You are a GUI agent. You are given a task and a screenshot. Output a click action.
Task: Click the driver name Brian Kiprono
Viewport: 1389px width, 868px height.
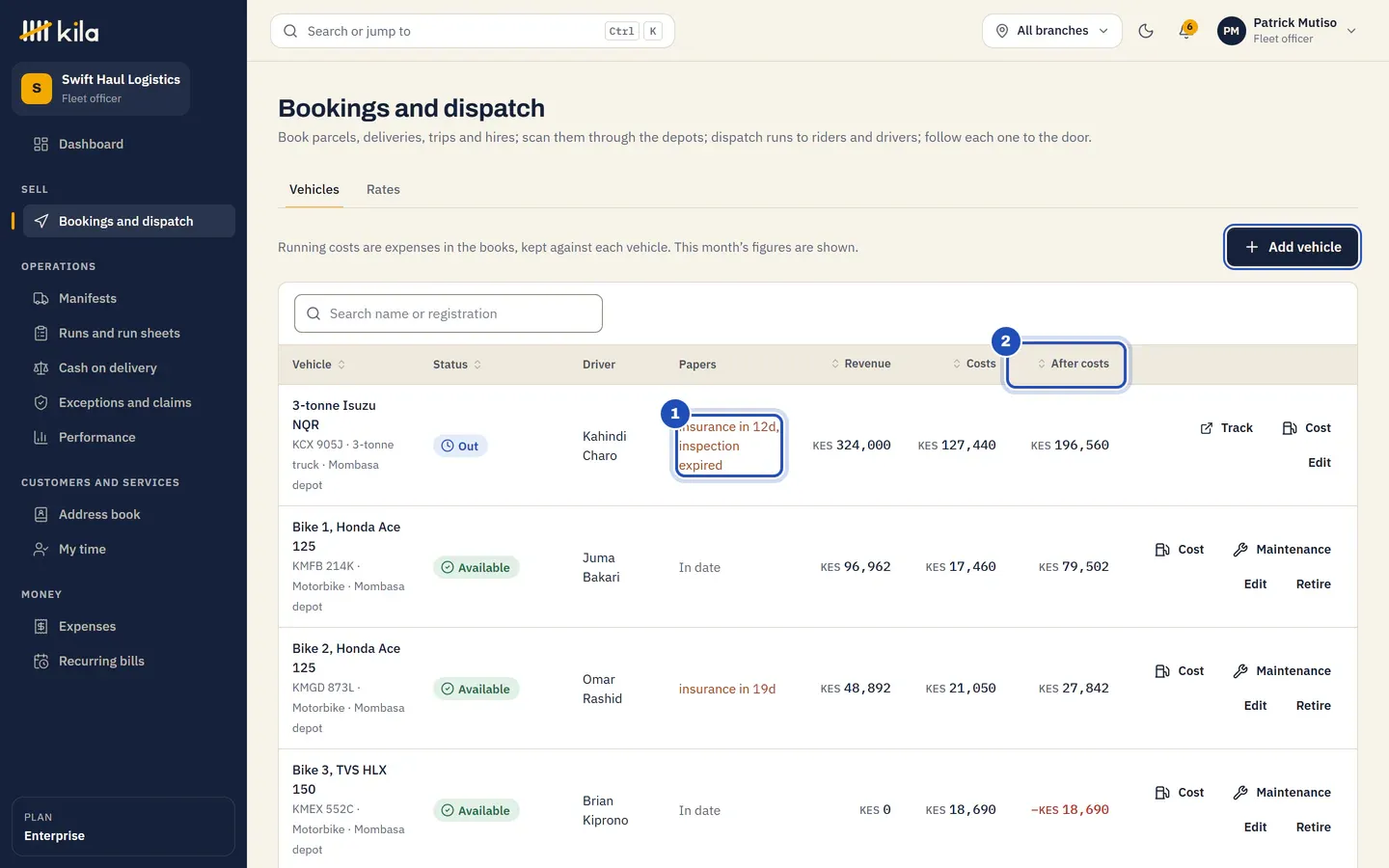606,810
